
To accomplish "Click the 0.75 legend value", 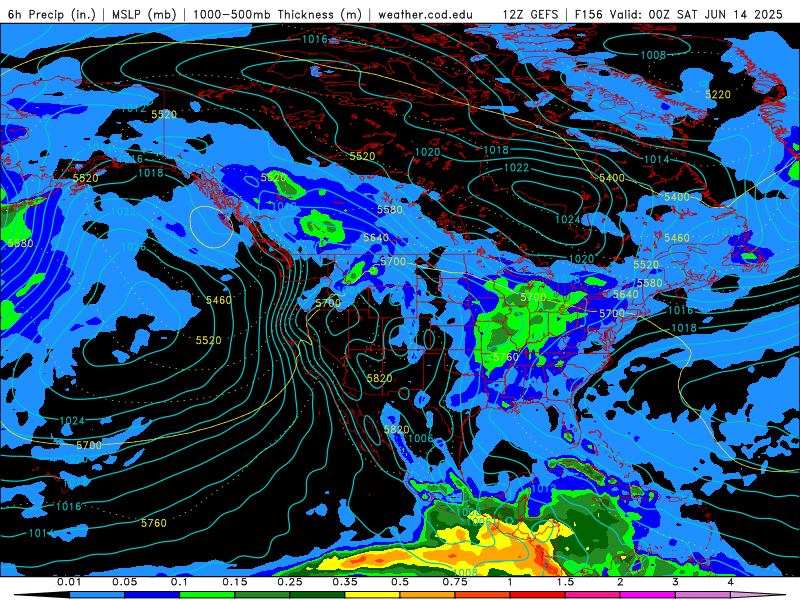I will click(x=455, y=582).
